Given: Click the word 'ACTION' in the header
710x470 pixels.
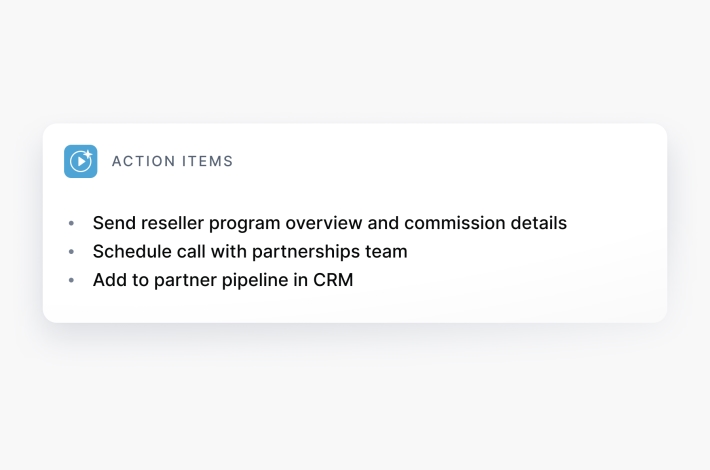Looking at the screenshot, I should click(144, 161).
